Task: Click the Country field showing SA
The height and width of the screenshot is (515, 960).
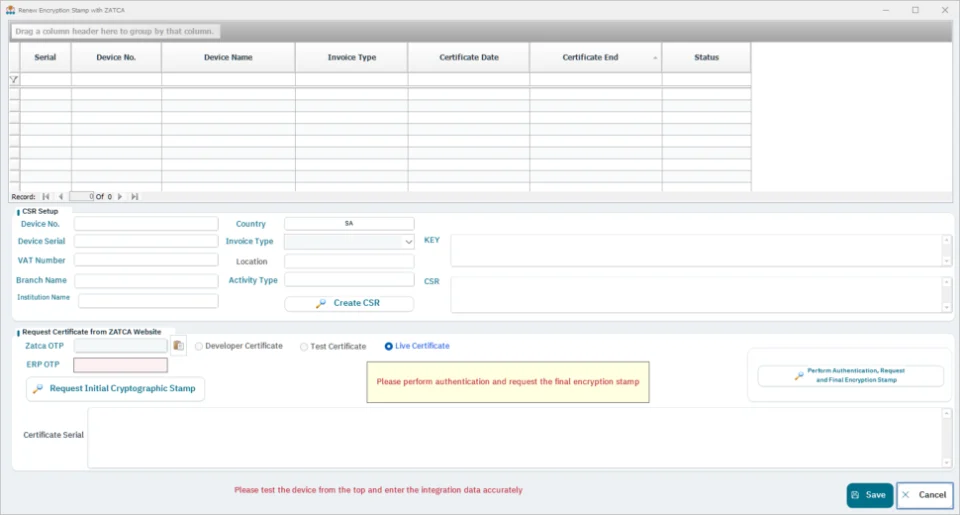Action: click(x=349, y=224)
